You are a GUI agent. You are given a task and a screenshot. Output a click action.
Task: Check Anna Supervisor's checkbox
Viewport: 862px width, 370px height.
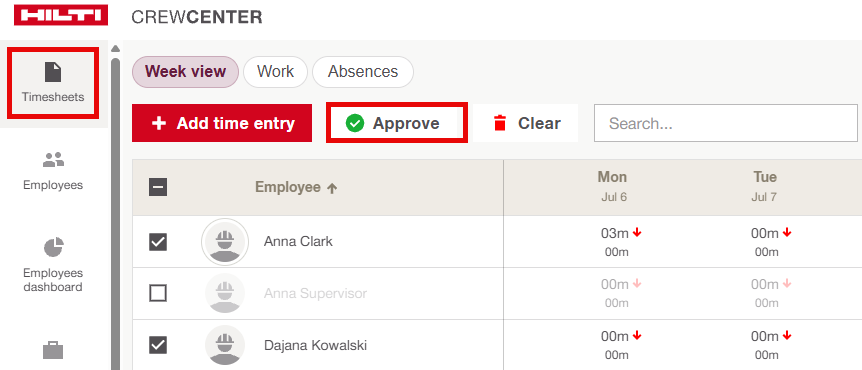tap(158, 294)
